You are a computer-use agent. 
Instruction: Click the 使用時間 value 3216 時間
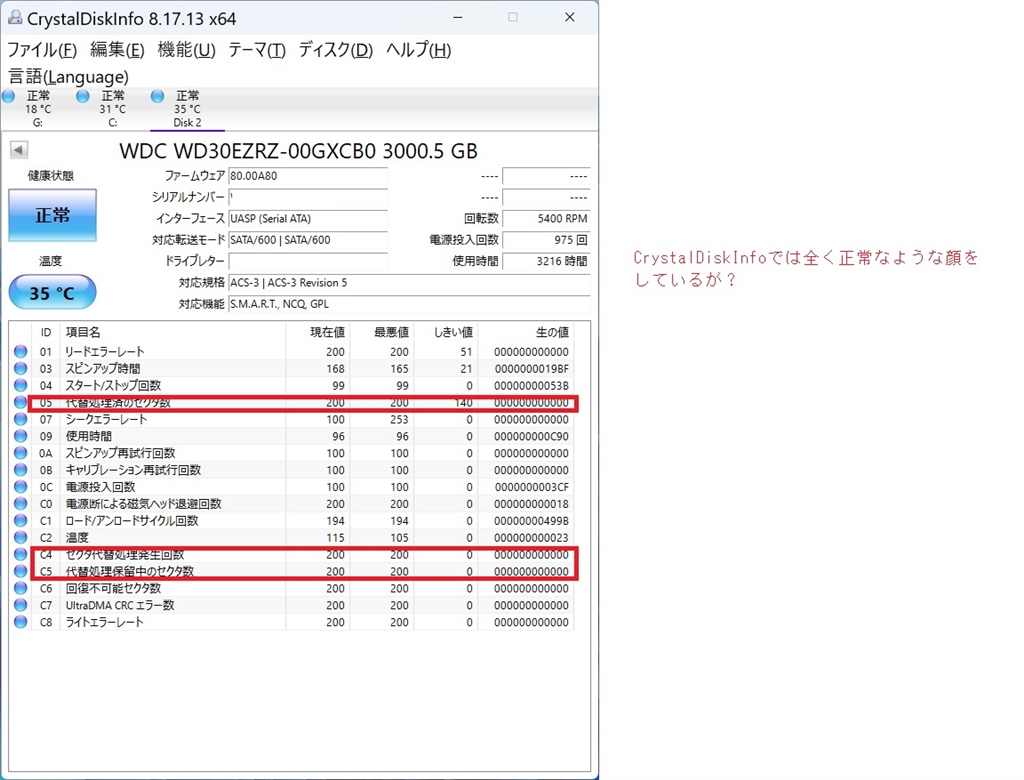[x=546, y=261]
